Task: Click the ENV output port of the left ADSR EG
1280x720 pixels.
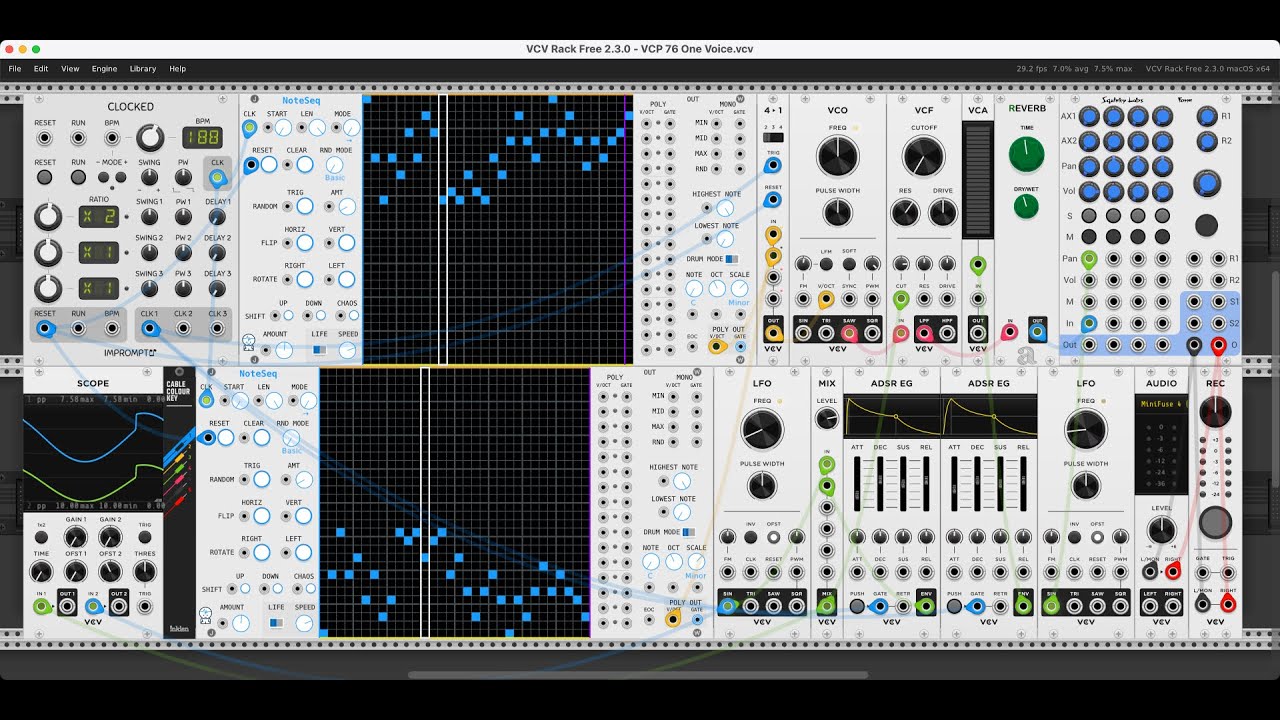Action: pos(926,605)
